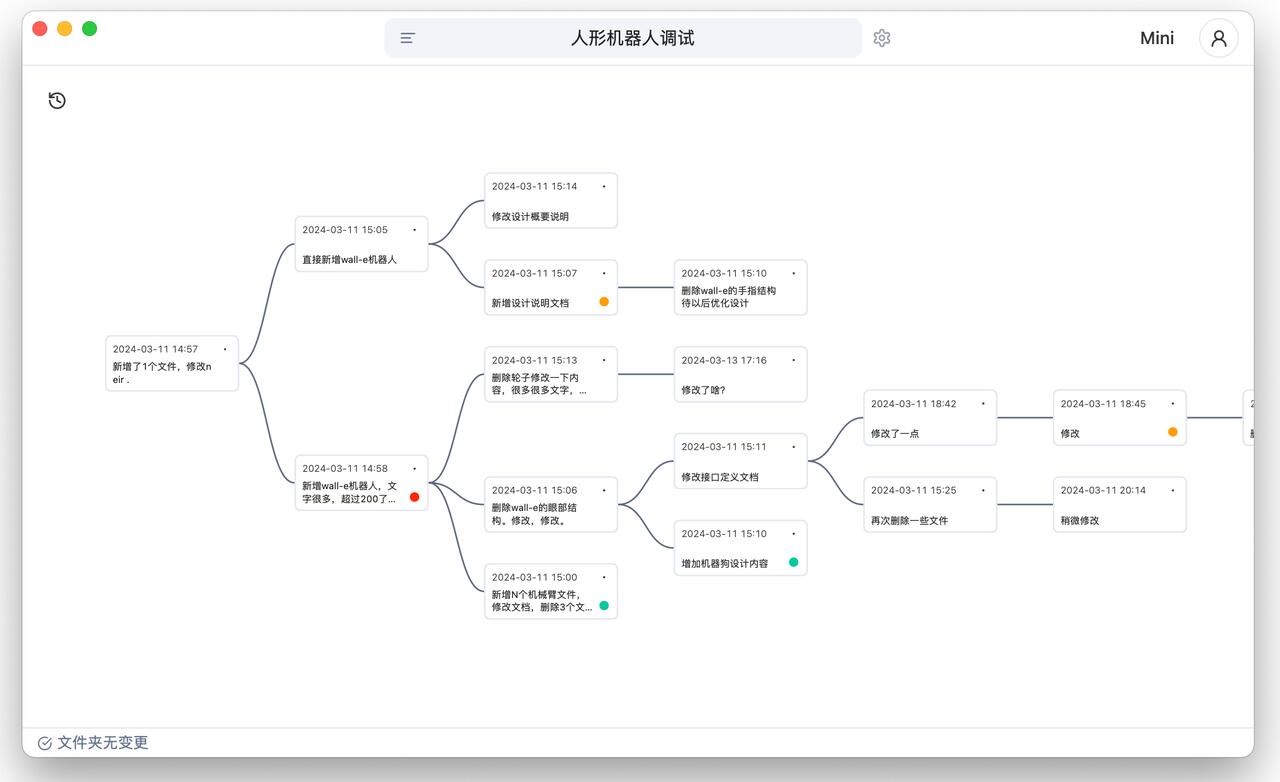The width and height of the screenshot is (1280, 782).
Task: Open options dot on 14:57 root node
Action: [225, 349]
